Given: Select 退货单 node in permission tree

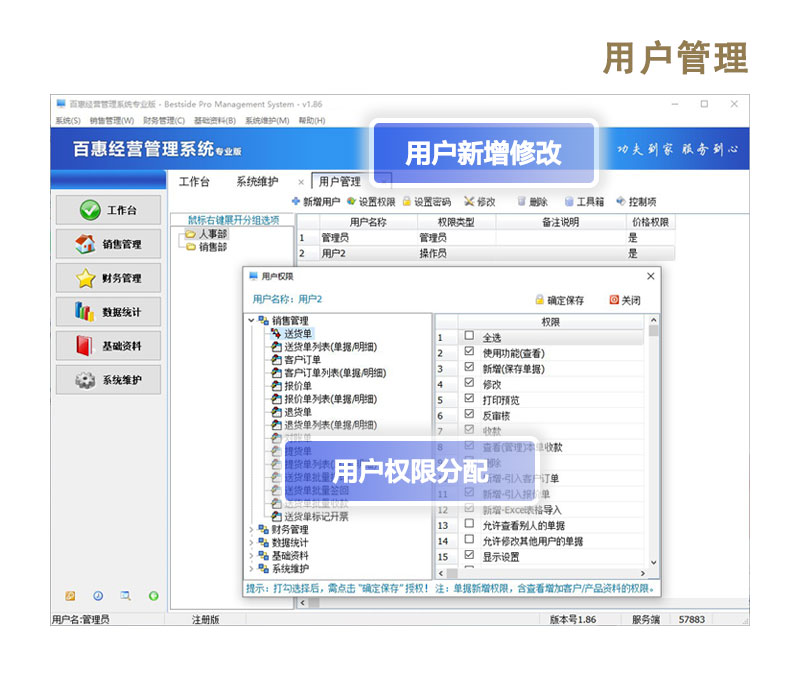Looking at the screenshot, I should (292, 412).
